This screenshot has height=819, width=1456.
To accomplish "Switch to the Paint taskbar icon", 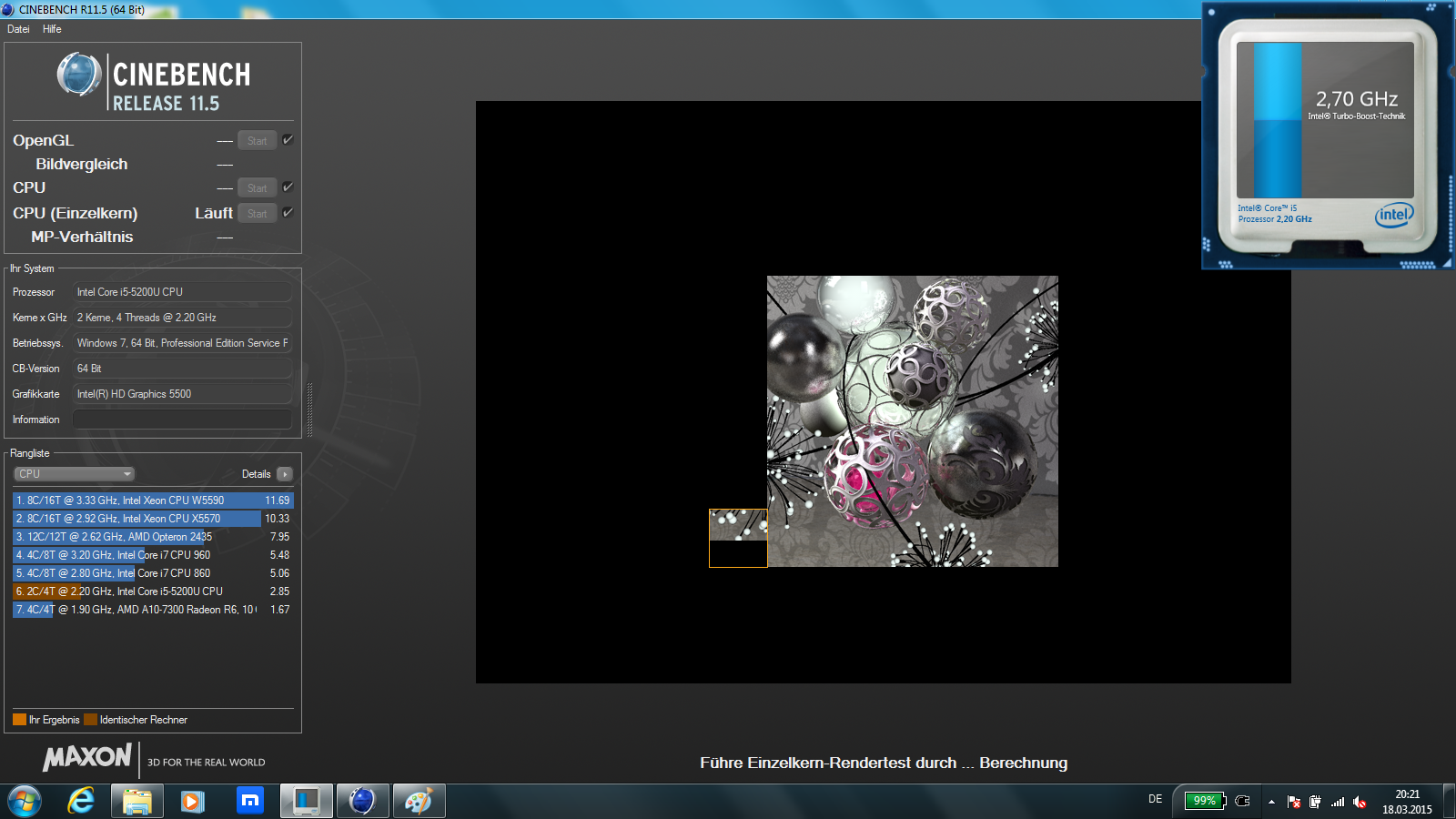I will coord(419,802).
